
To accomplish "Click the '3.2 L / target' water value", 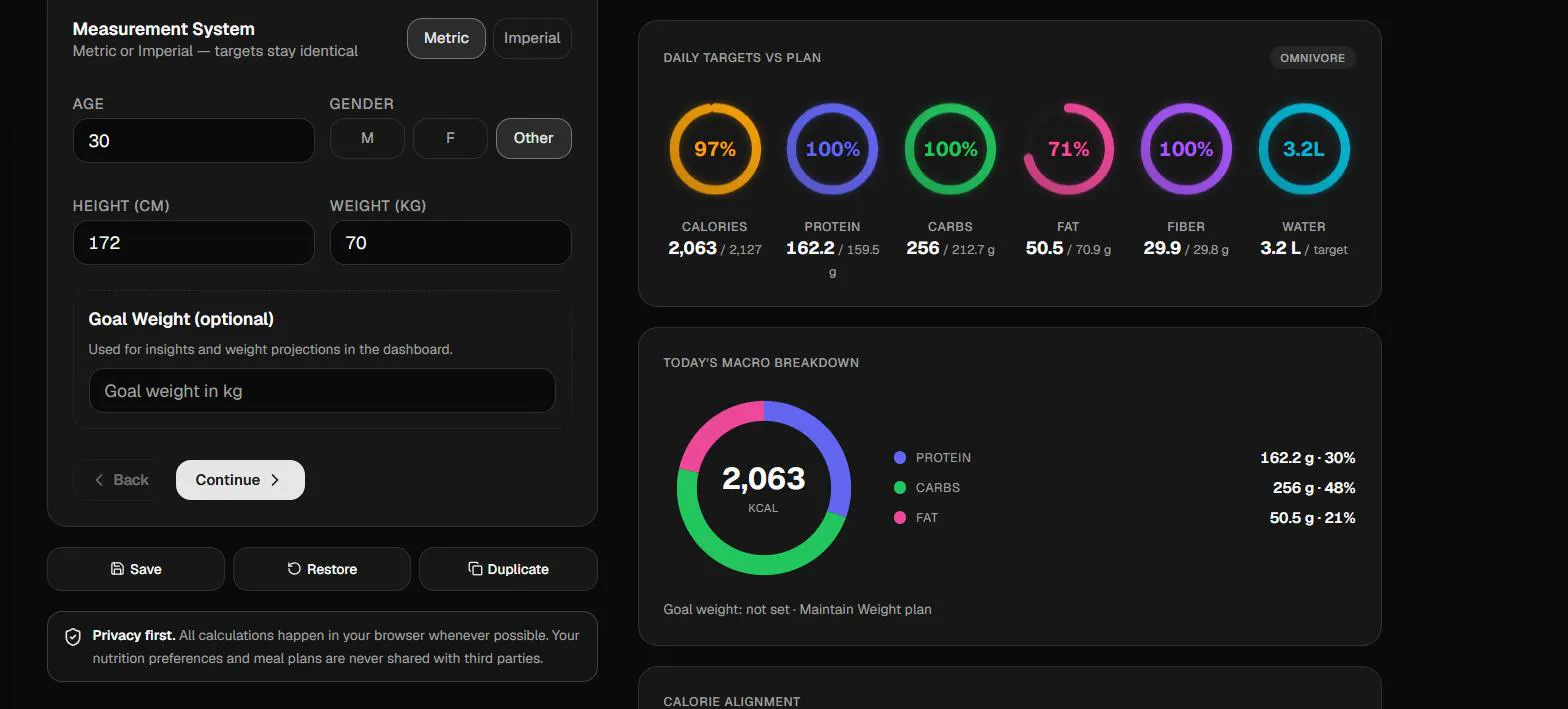I will pyautogui.click(x=1304, y=248).
